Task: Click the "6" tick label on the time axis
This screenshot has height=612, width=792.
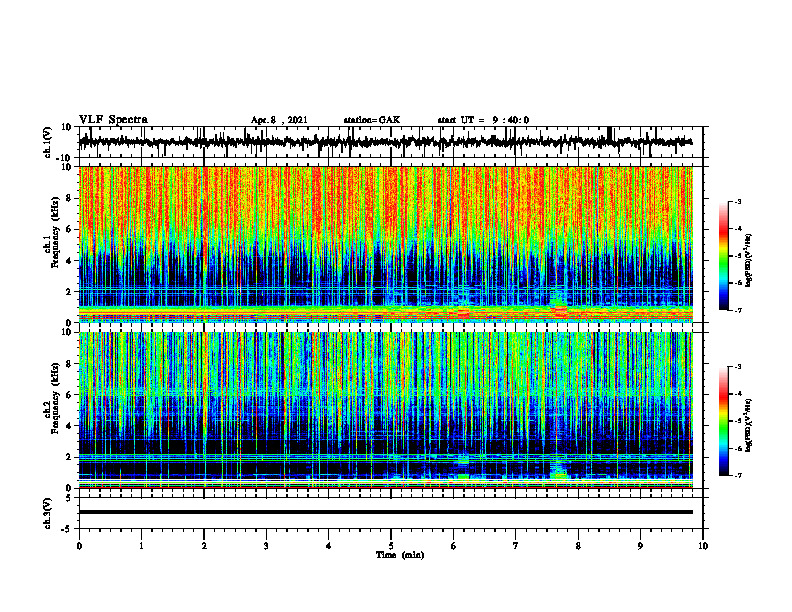Action: pyautogui.click(x=454, y=546)
